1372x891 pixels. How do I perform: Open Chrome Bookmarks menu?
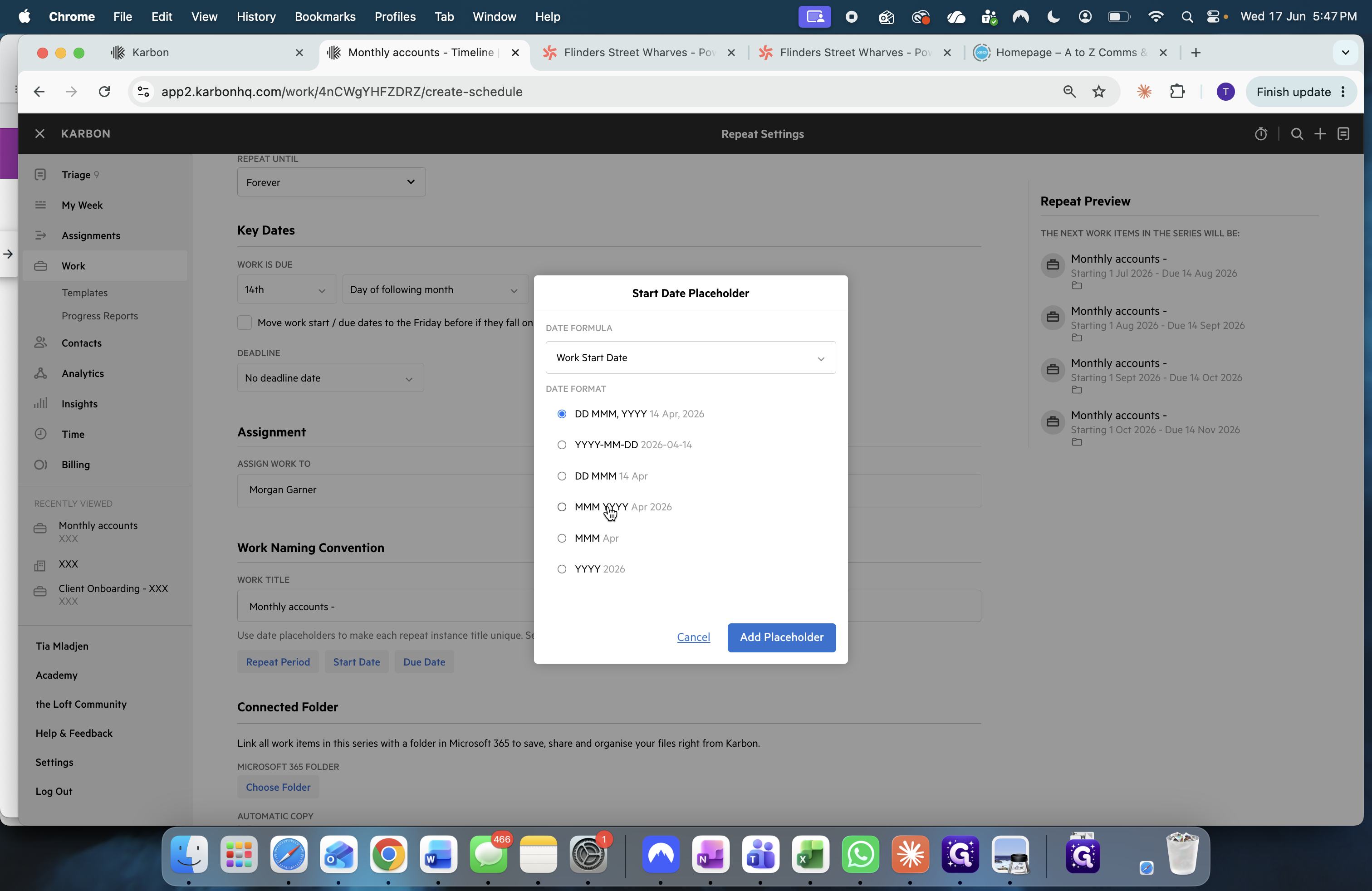tap(325, 17)
